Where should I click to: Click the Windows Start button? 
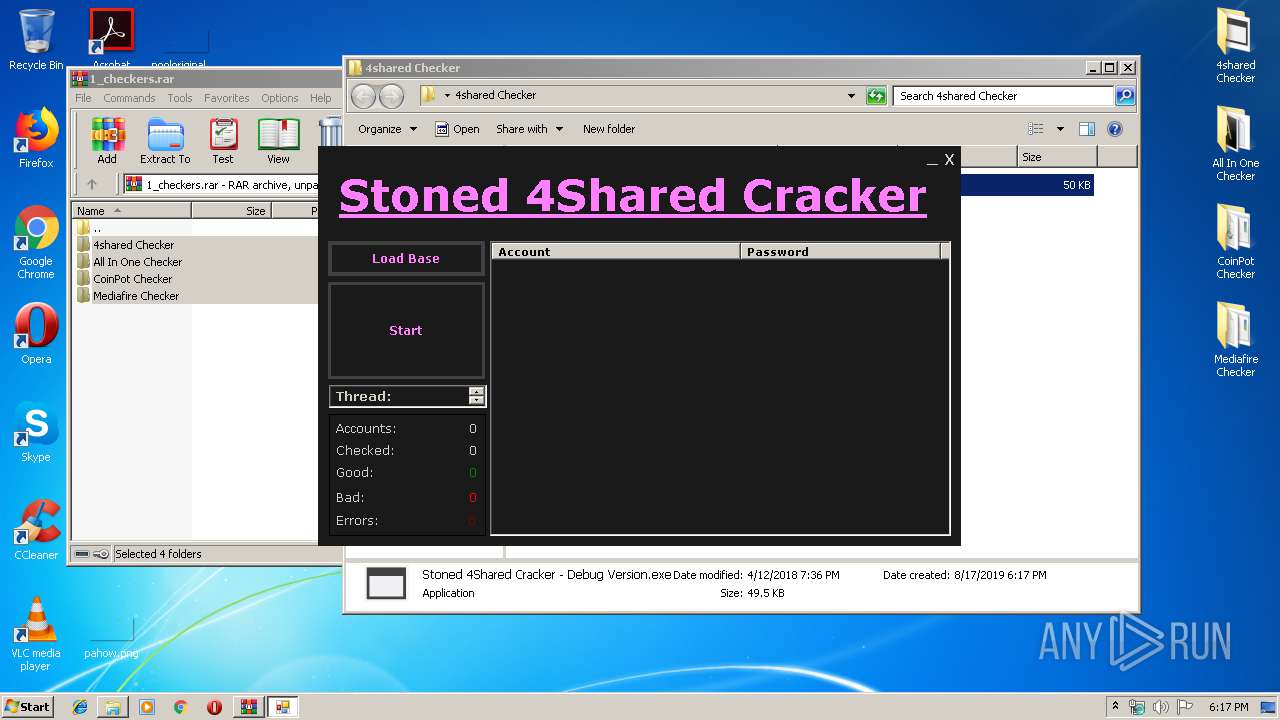[x=27, y=706]
